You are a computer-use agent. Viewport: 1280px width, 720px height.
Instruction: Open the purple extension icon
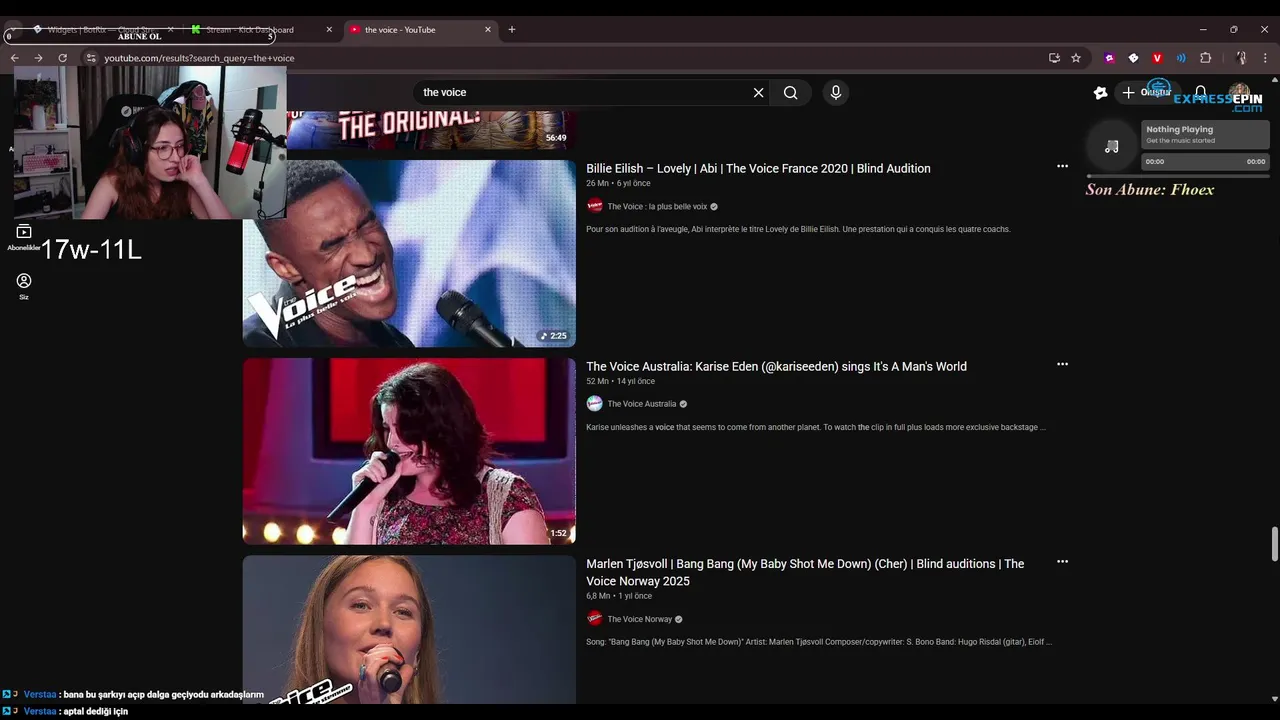pyautogui.click(x=1109, y=58)
